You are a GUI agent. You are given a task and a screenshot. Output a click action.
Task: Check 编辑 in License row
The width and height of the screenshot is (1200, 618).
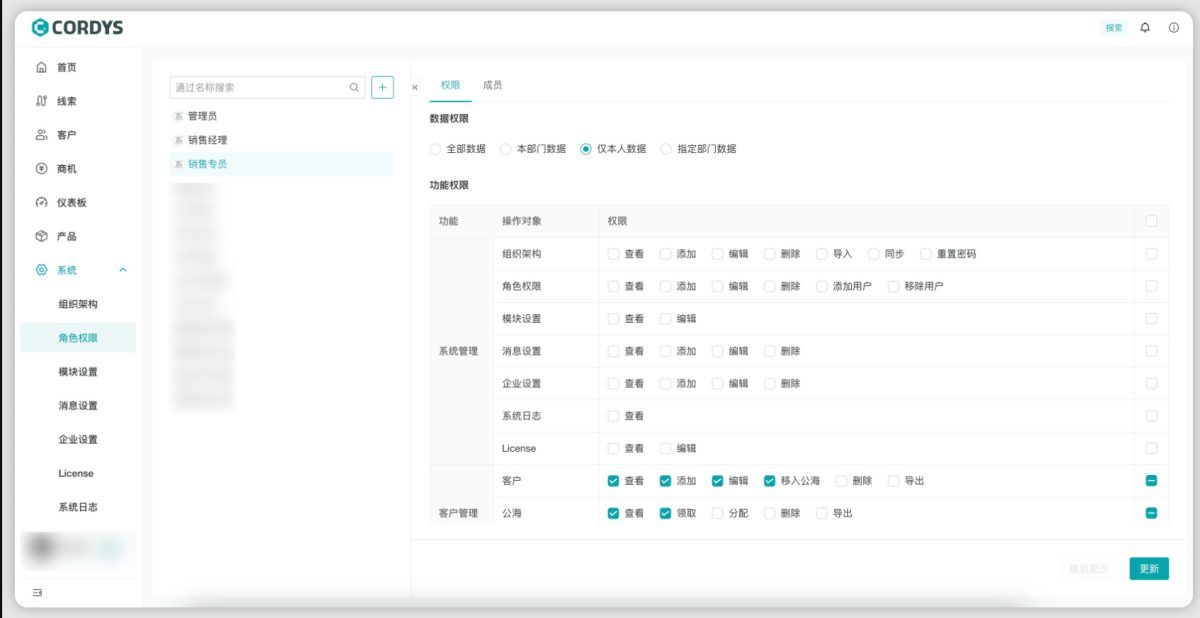pos(665,448)
